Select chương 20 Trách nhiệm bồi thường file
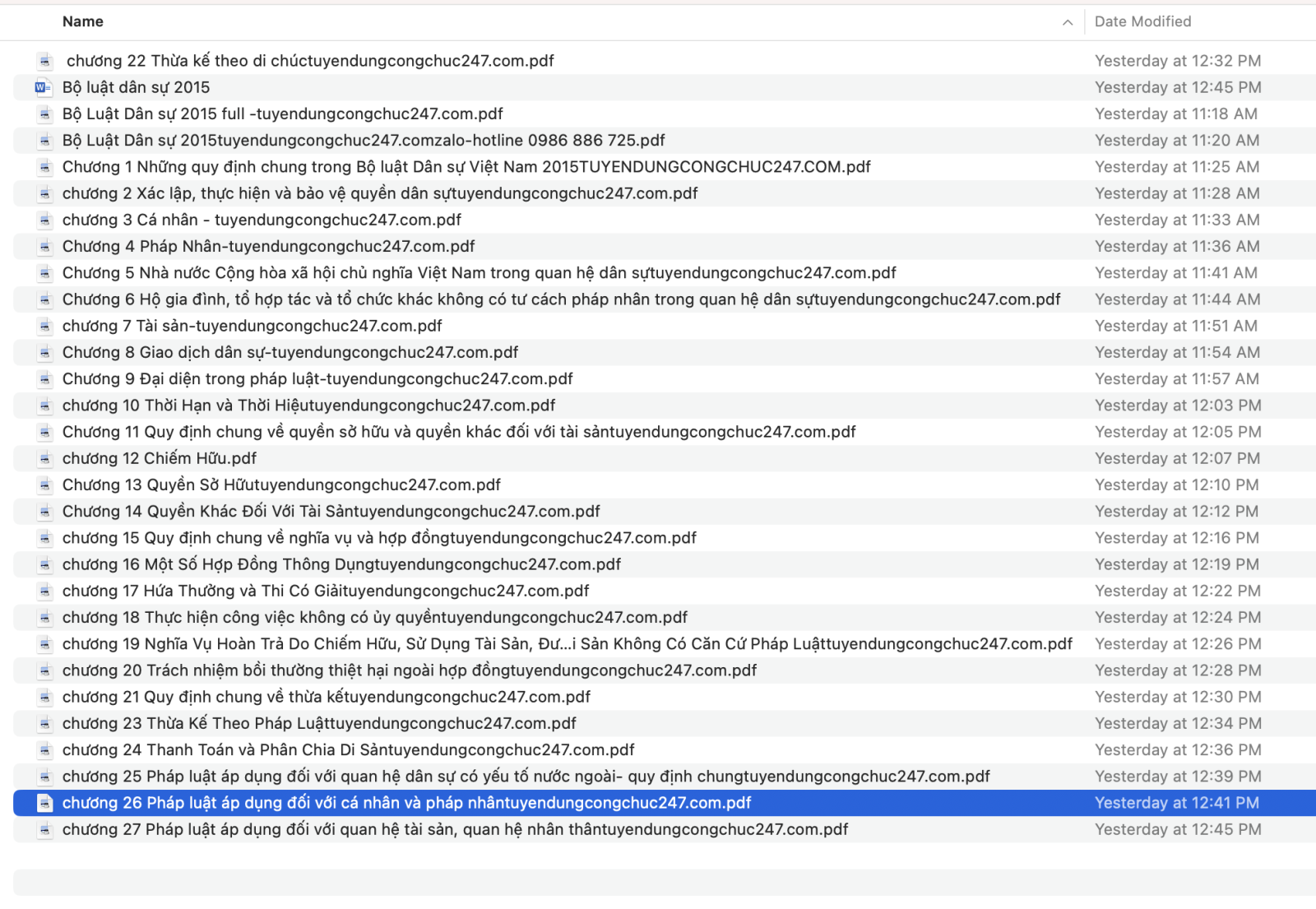The image size is (1316, 909). (x=409, y=670)
